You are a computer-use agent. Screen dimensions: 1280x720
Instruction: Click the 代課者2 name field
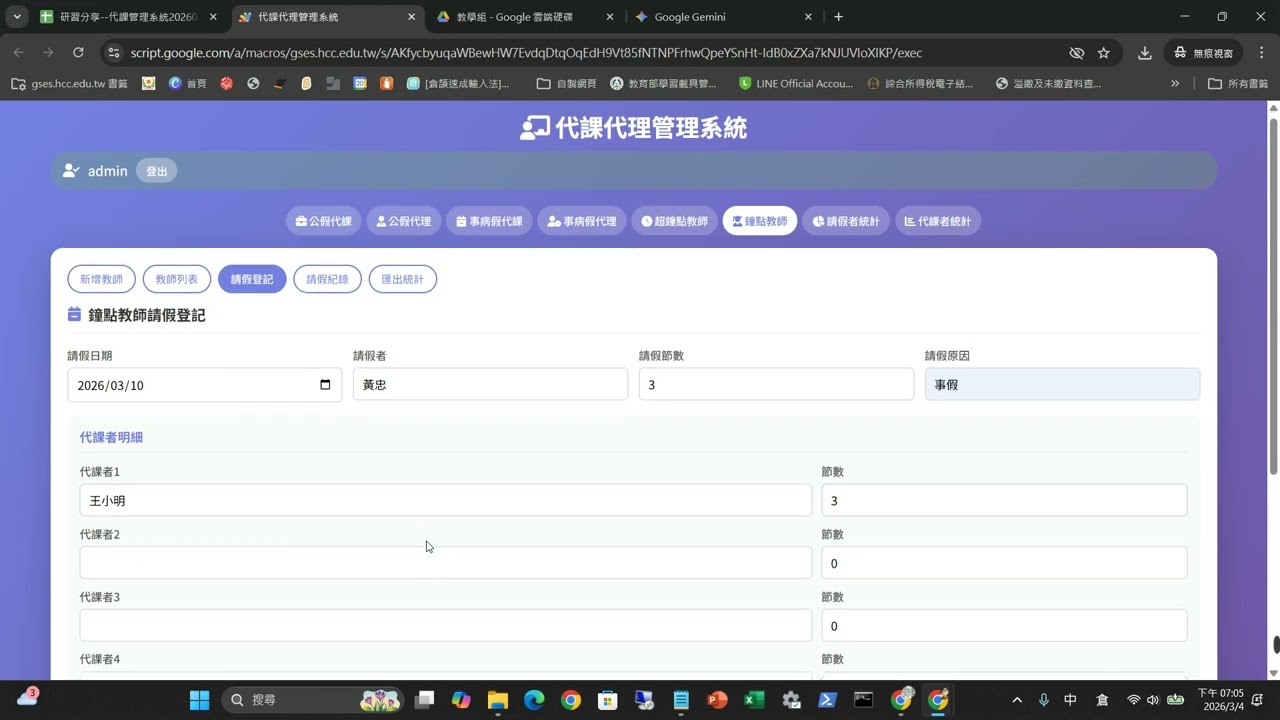coord(446,563)
